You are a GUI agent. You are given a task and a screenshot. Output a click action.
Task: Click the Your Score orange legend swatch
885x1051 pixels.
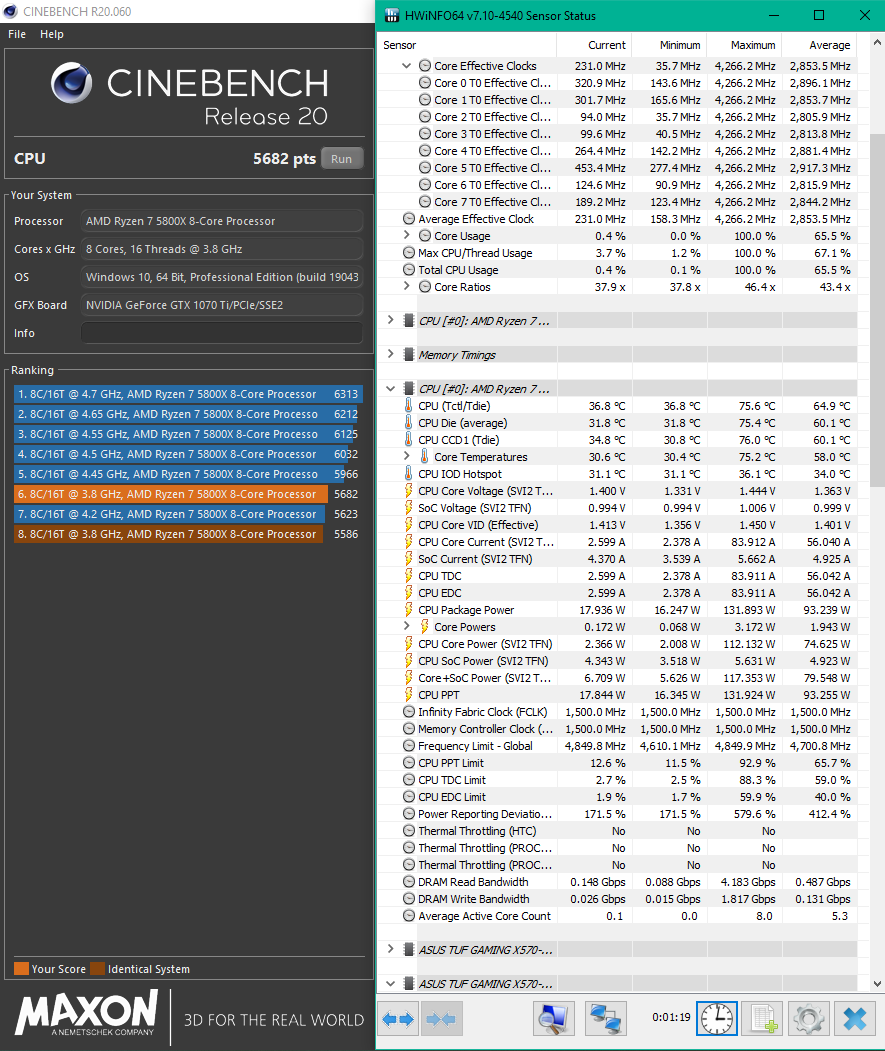pos(21,969)
